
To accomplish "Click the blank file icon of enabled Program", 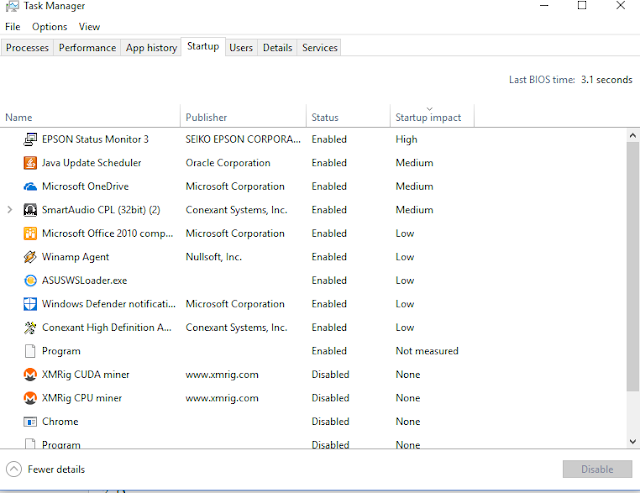I will pos(30,351).
